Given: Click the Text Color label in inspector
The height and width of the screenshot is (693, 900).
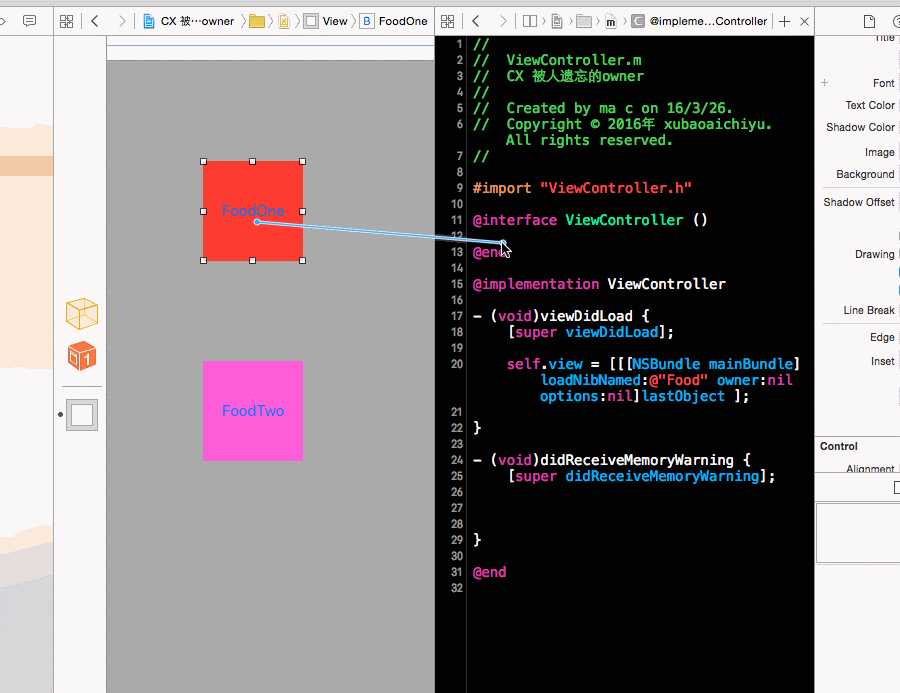Looking at the screenshot, I should [870, 105].
